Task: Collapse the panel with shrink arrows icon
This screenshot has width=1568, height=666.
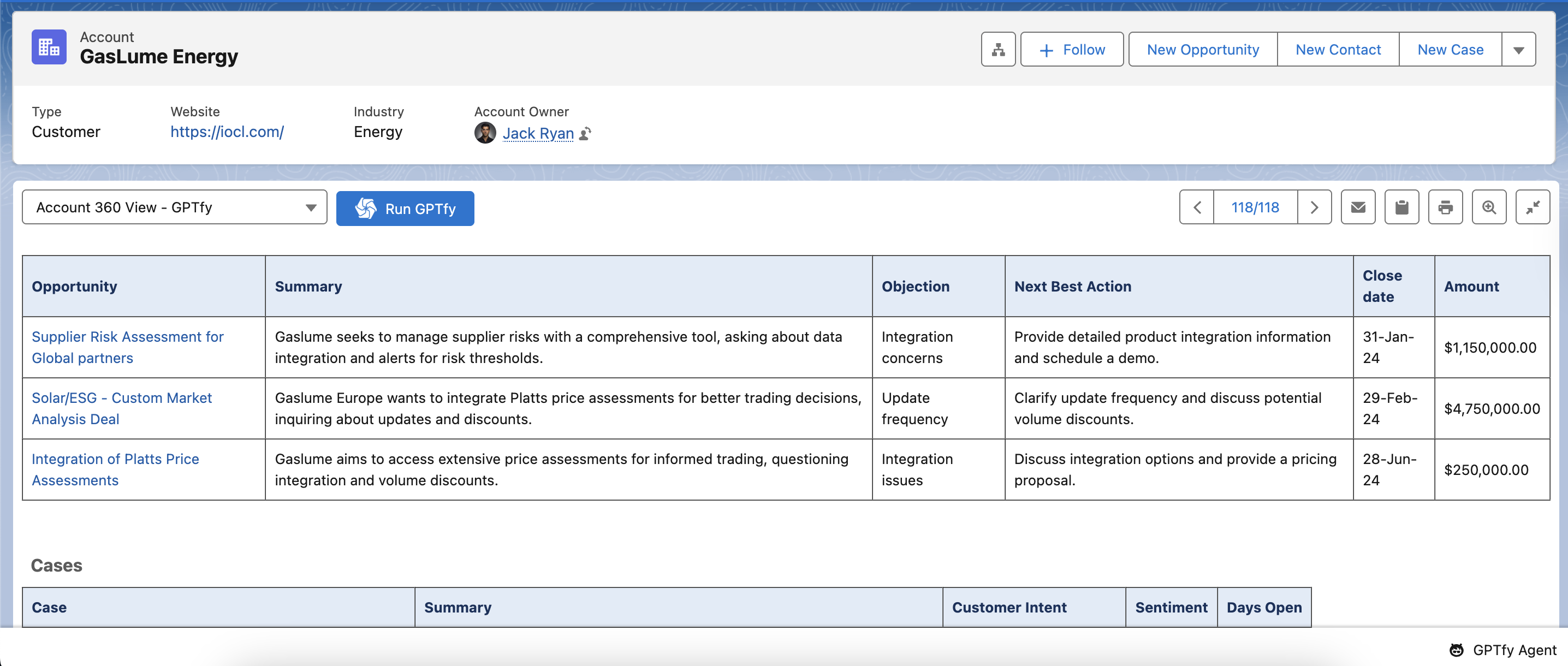Action: coord(1532,207)
